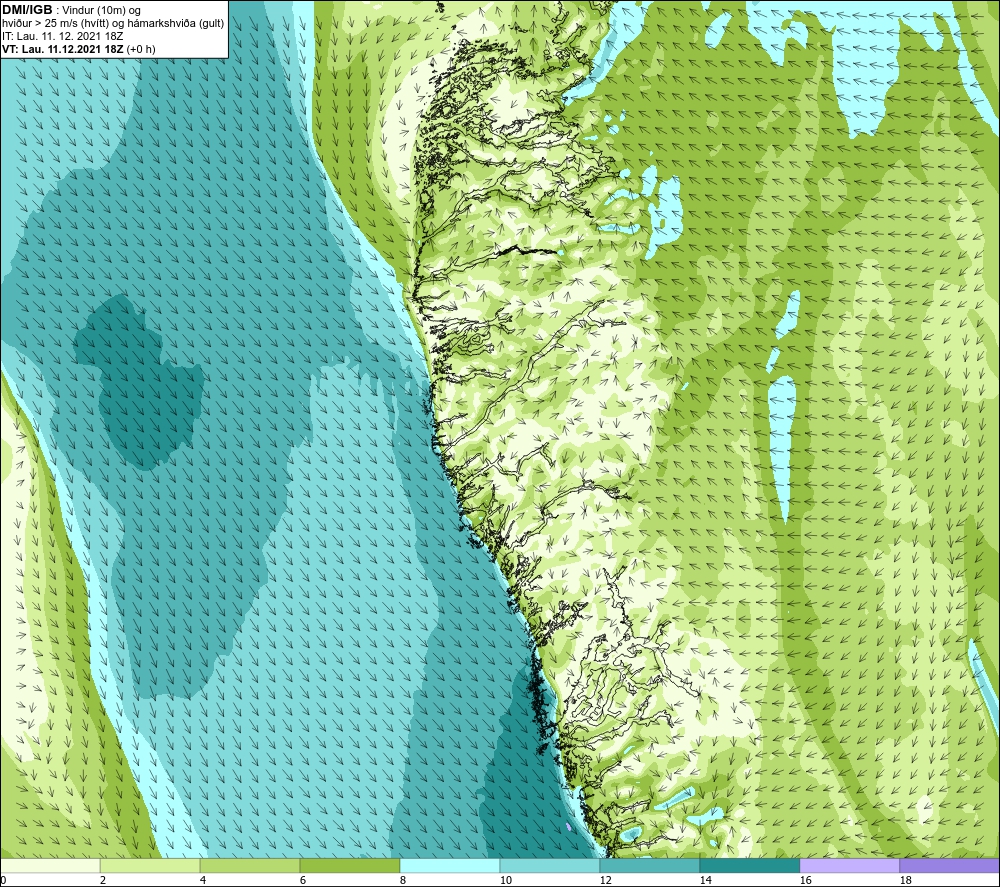Click the 10–12 m/s light teal swatch
Screen dimensions: 1000x887
(550, 865)
